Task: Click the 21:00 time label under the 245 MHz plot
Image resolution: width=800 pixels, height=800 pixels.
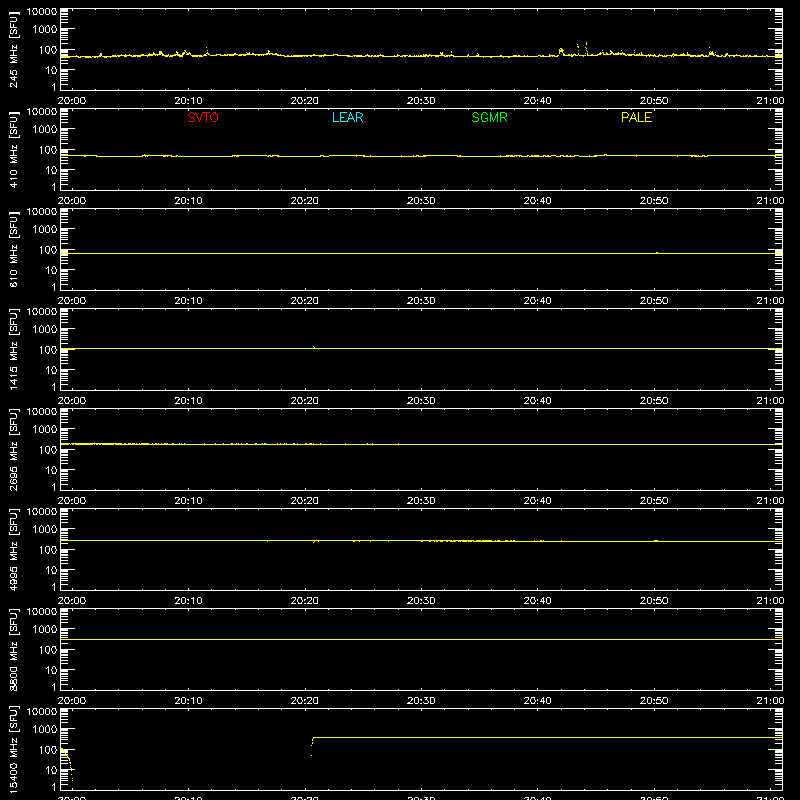Action: tap(770, 101)
